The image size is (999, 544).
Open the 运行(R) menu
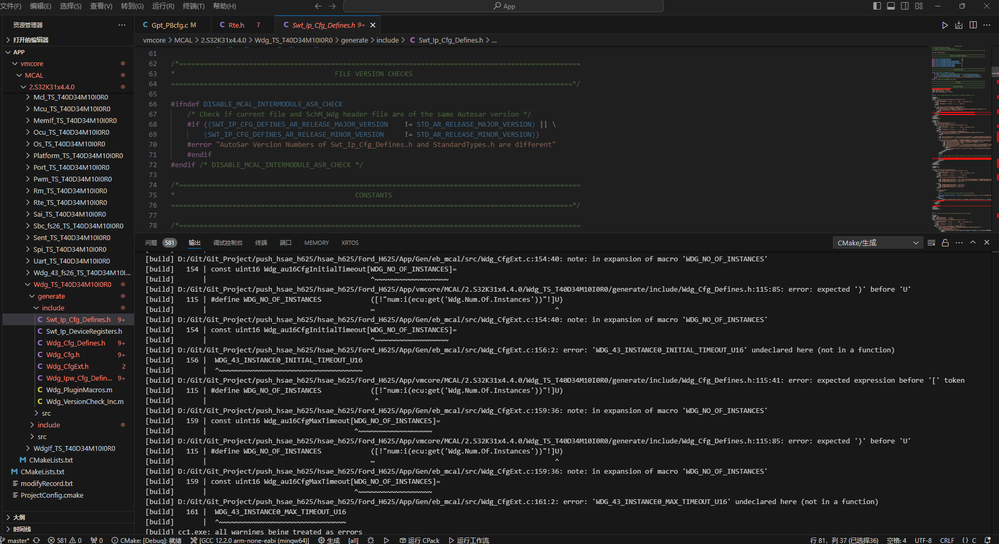pos(163,6)
